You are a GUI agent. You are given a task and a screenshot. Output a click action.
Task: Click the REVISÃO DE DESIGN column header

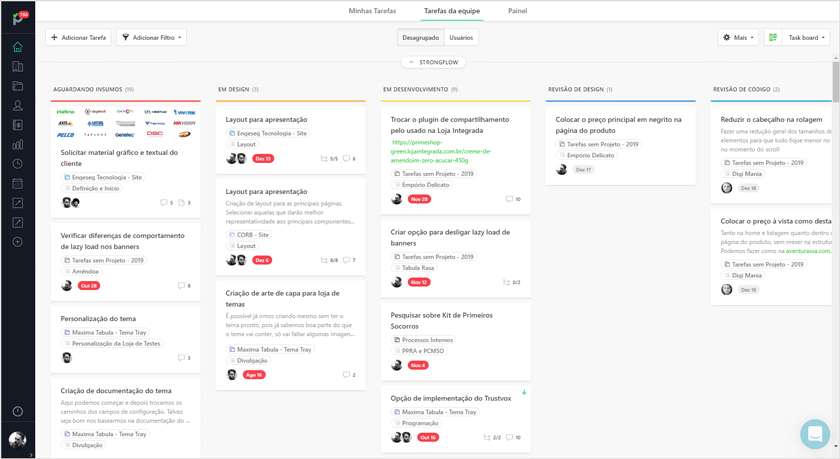[x=580, y=89]
